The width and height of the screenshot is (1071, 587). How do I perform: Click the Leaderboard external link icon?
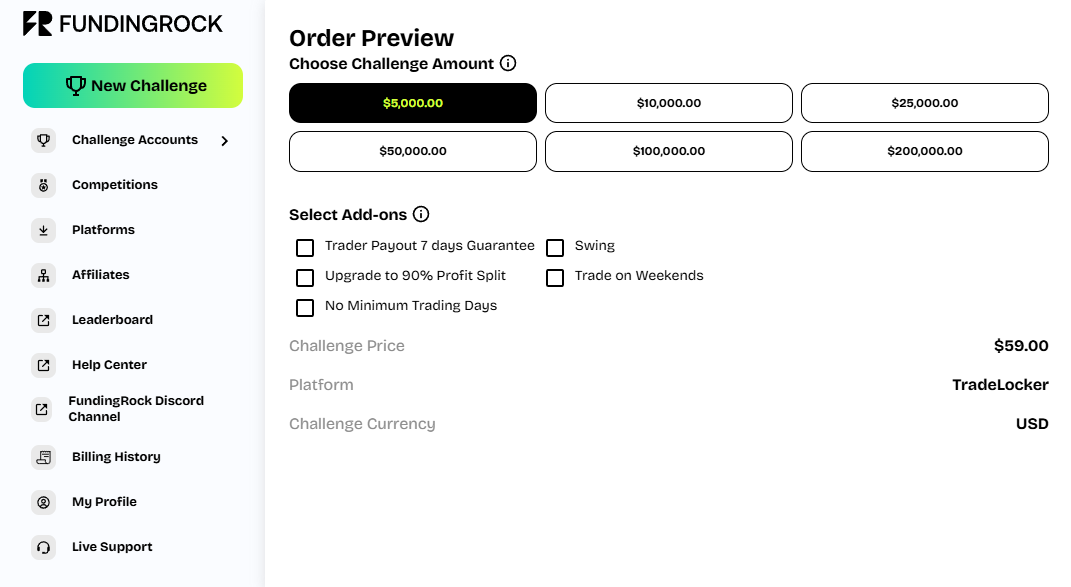43,320
